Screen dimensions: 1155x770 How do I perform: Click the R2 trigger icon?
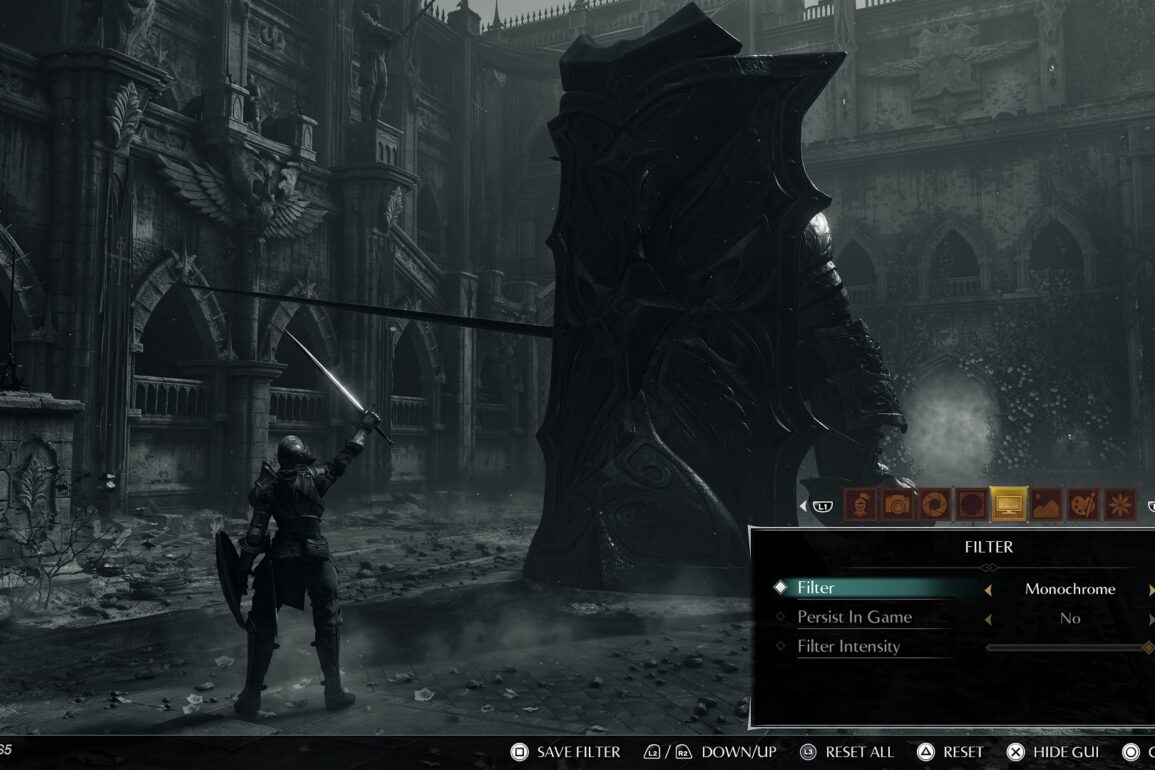pos(683,752)
